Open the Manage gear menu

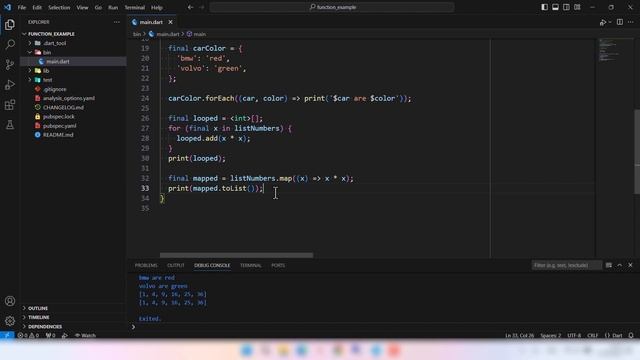[x=10, y=321]
